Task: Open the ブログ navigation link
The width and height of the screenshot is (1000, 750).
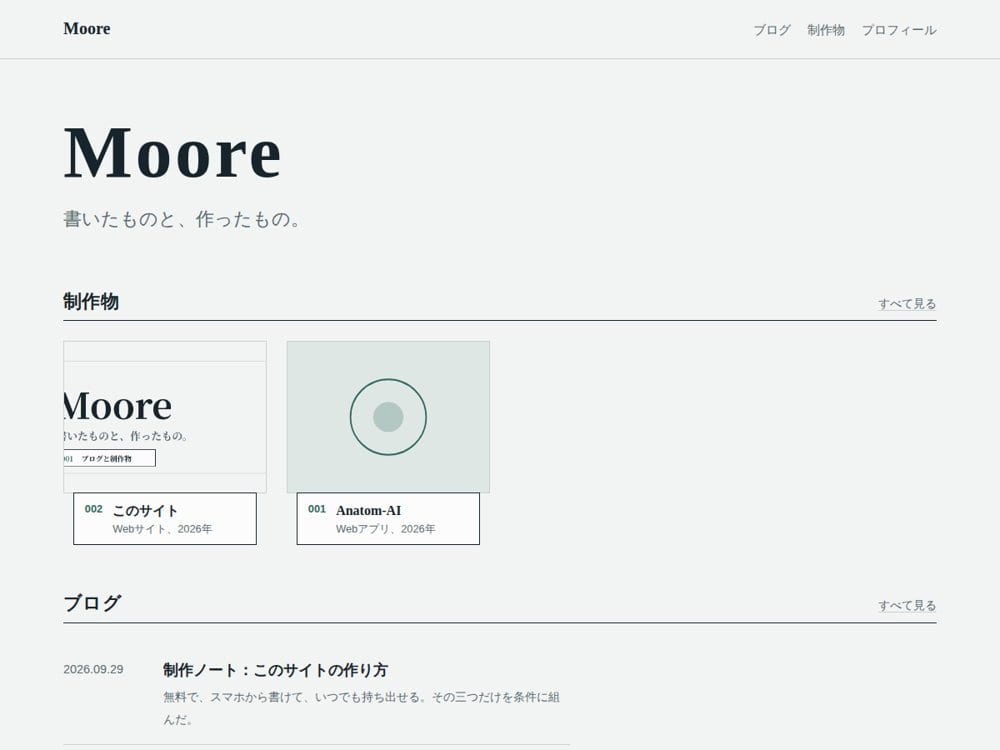Action: tap(772, 30)
